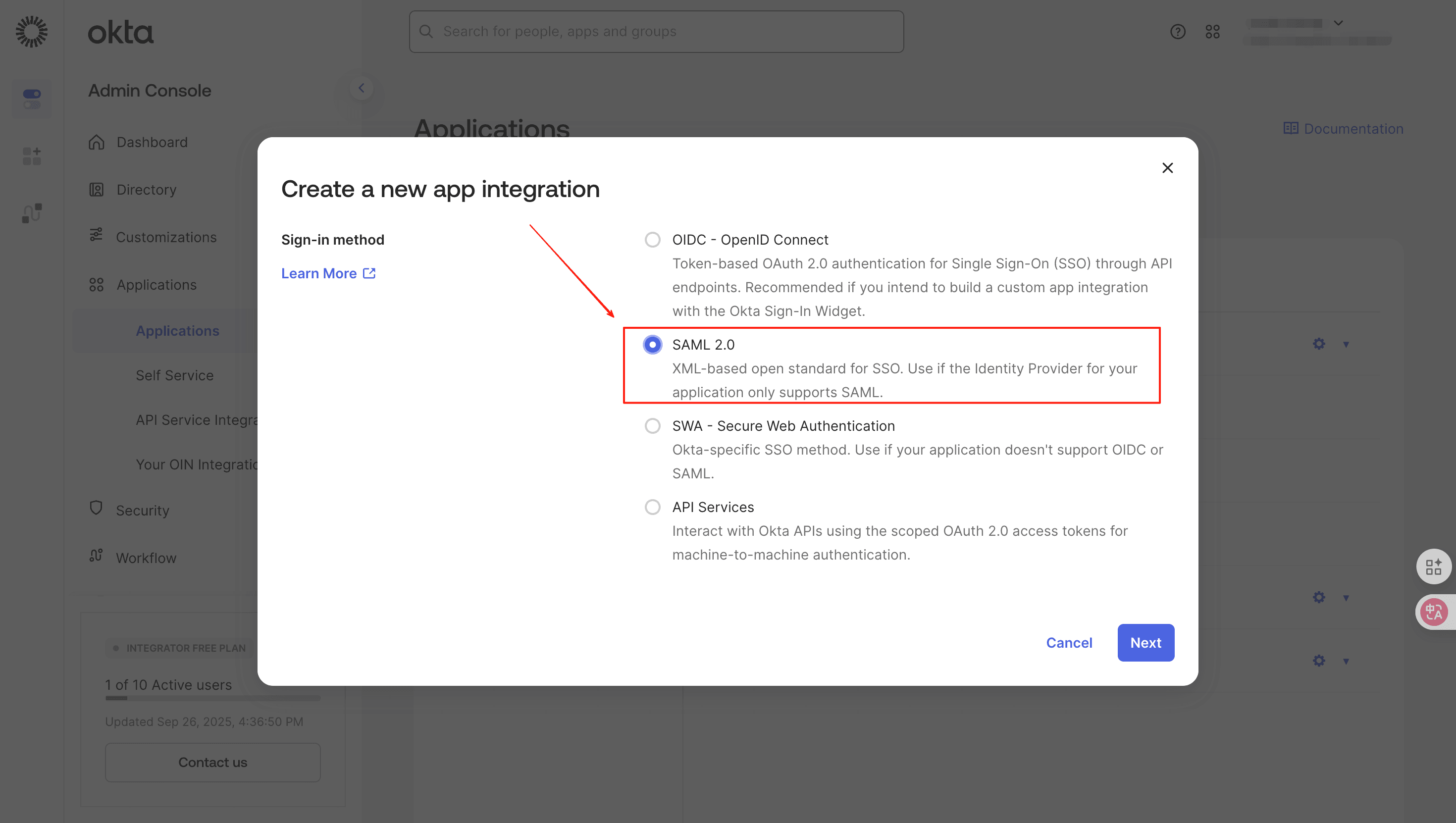Focus the people, apps and groups search
The image size is (1456, 823).
[x=656, y=32]
